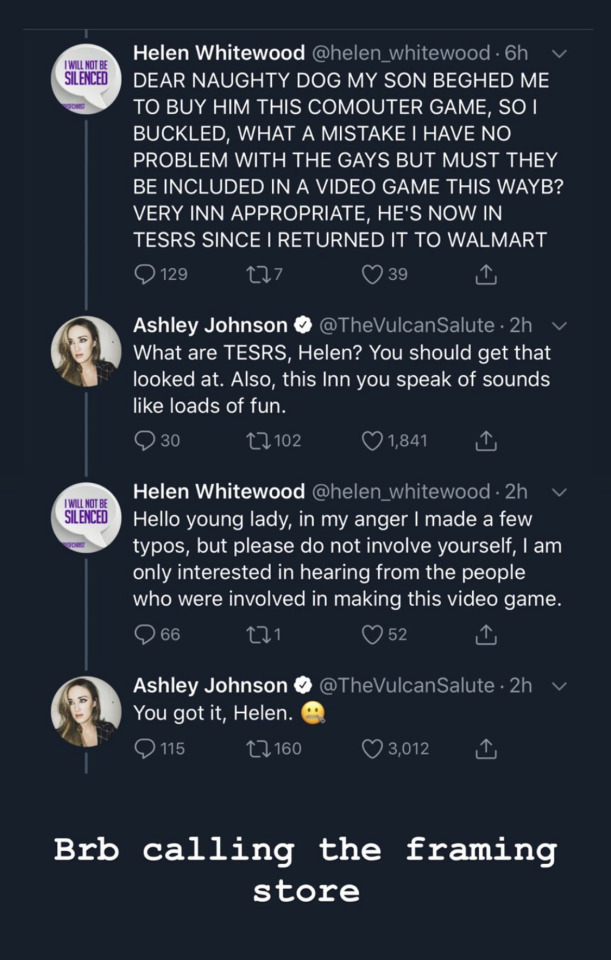
Task: Open Ashley Johnson's avatar on TESRS tweet
Action: [x=86, y=351]
